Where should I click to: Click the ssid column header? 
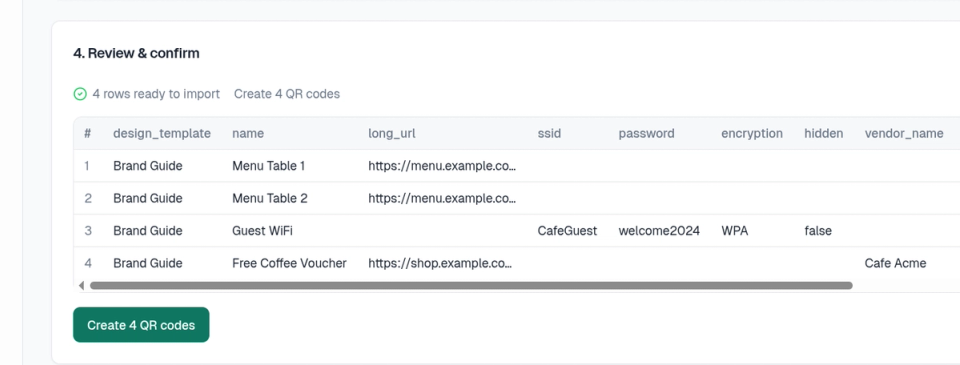[x=549, y=134]
